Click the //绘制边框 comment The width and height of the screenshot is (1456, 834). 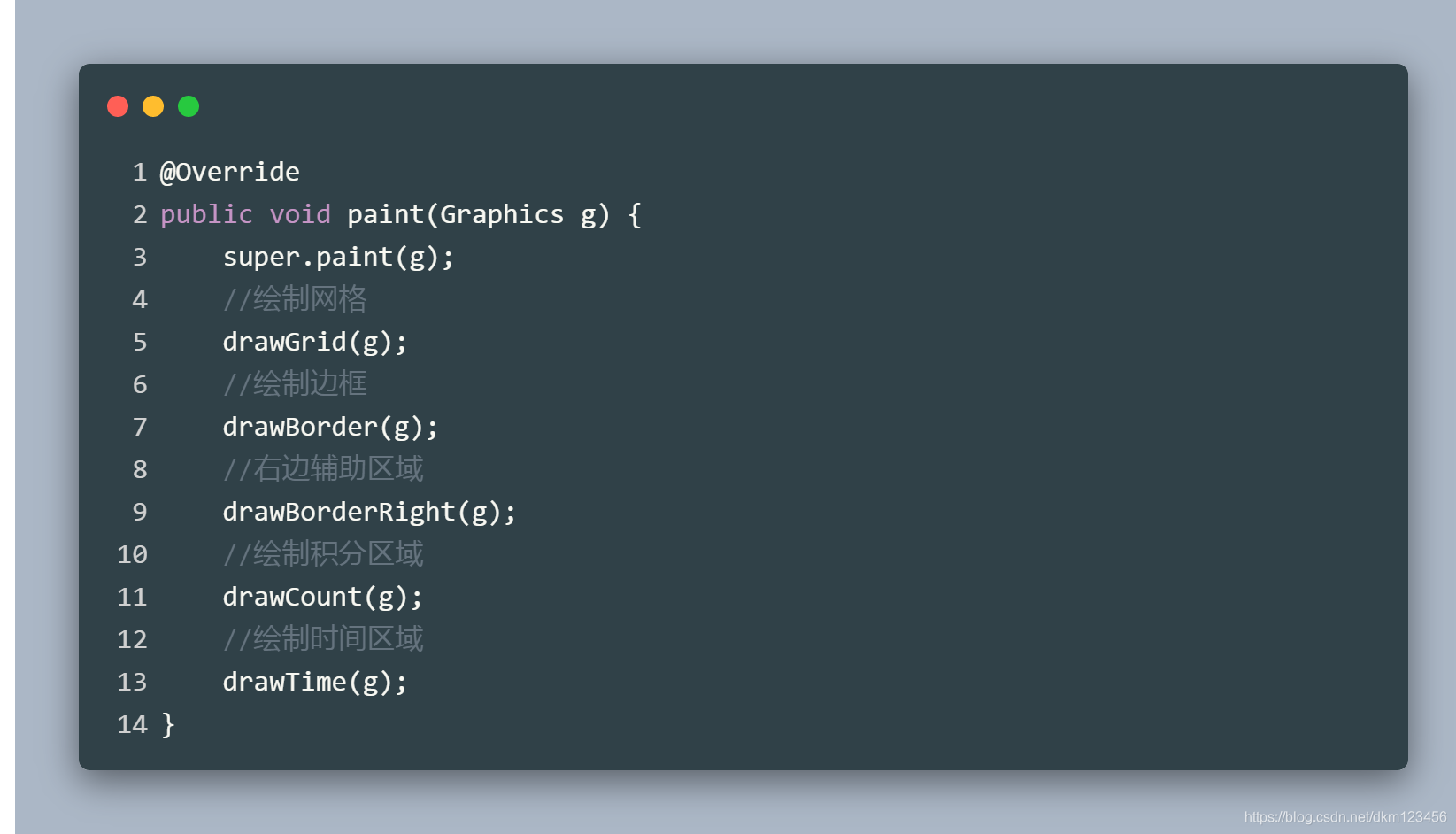(x=295, y=384)
